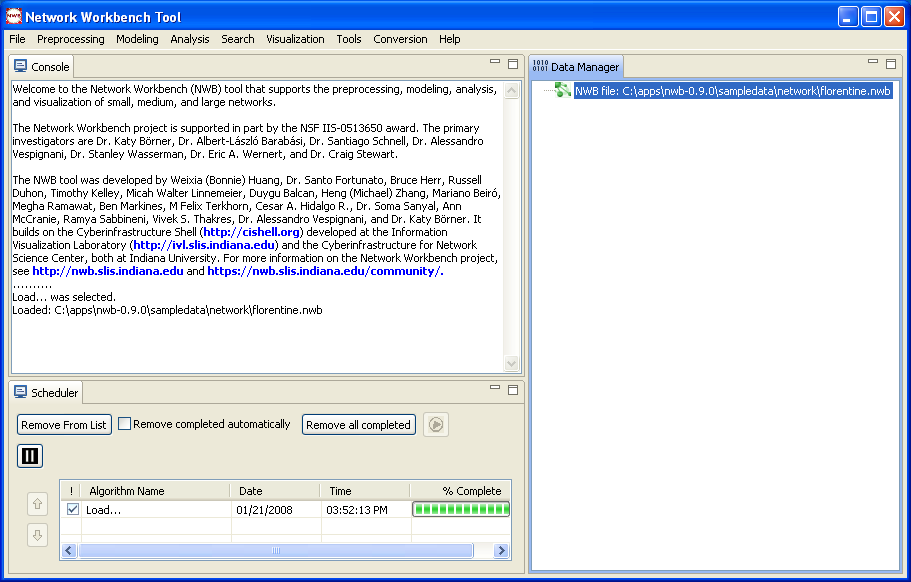Open the Modeling menu
The height and width of the screenshot is (582, 911).
pyautogui.click(x=137, y=39)
